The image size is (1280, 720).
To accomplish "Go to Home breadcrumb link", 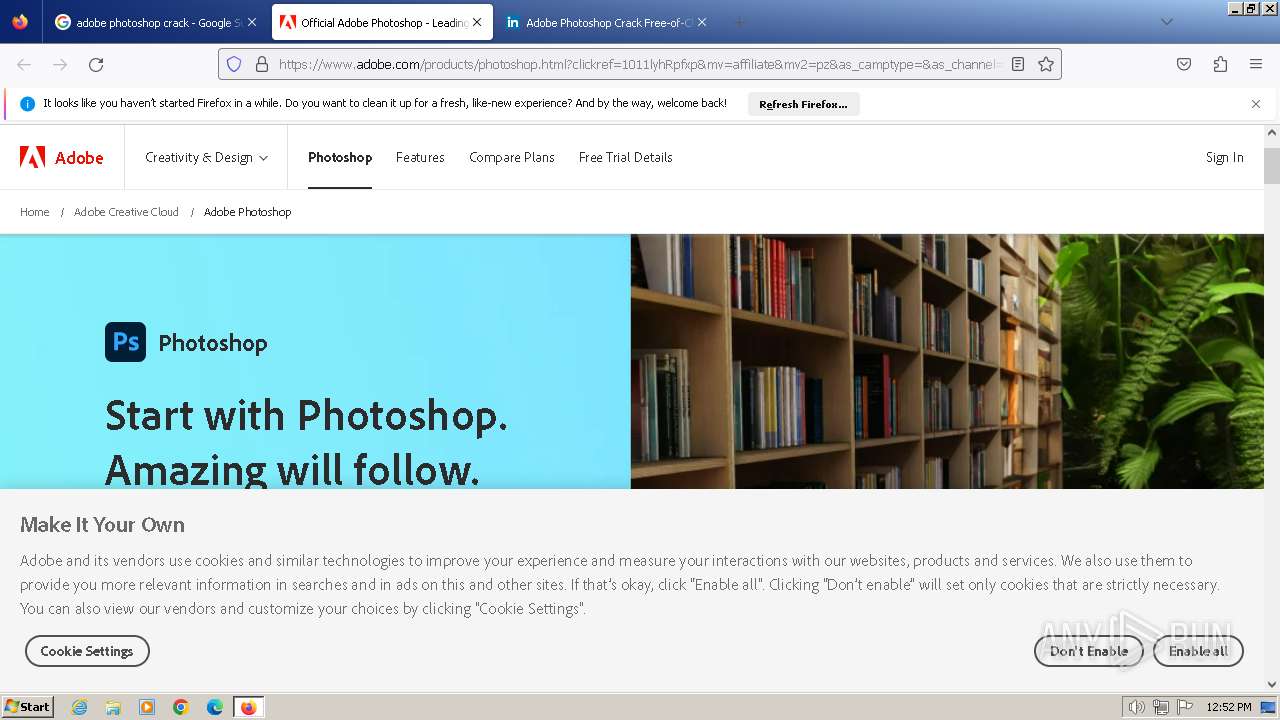I will point(35,212).
